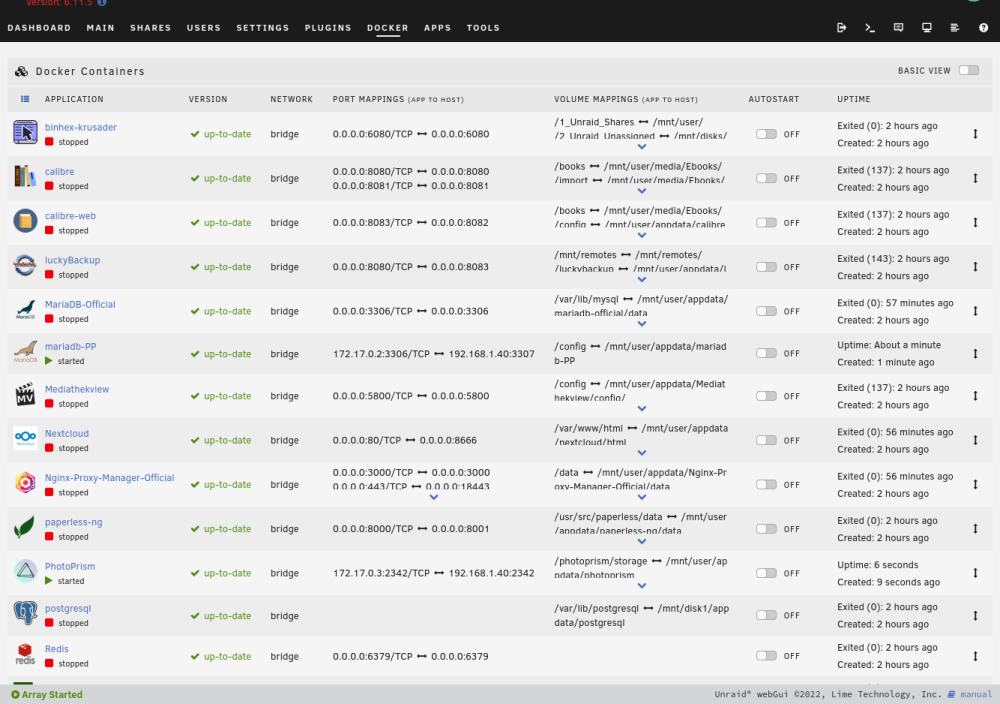Click the mariadb-PP container icon
This screenshot has height=704, width=1000.
coord(26,352)
